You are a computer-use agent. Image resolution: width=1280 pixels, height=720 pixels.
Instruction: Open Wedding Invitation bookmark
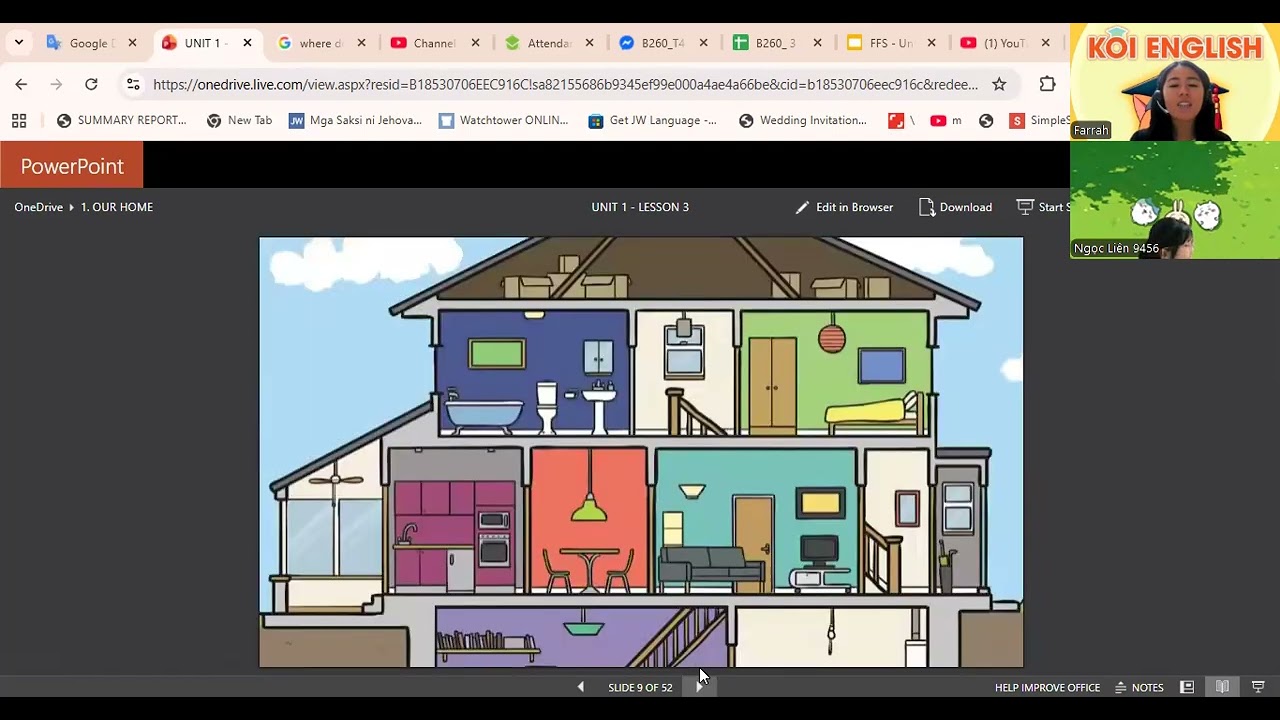click(803, 120)
